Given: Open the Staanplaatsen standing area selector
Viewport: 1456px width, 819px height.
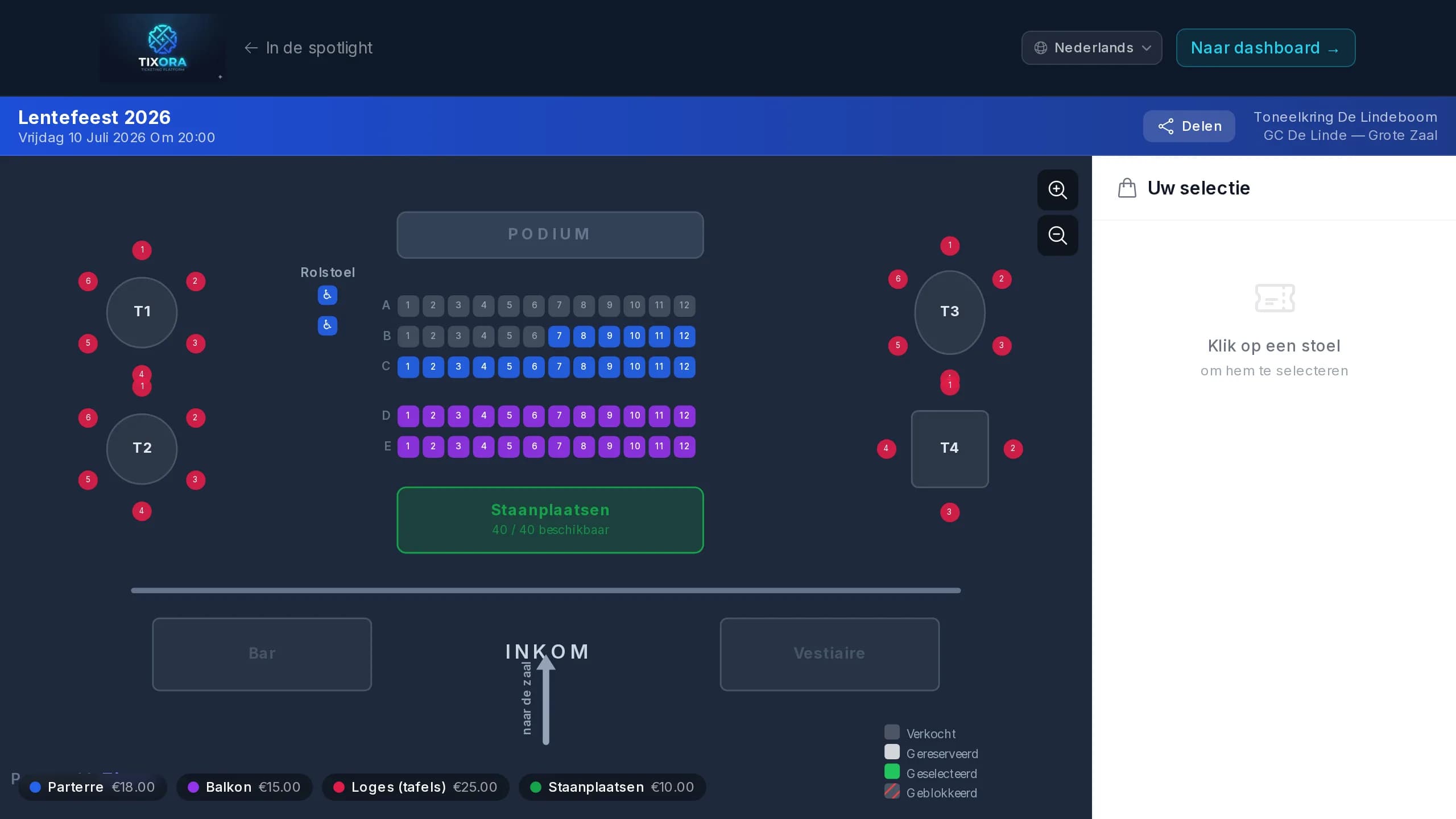Looking at the screenshot, I should point(550,520).
